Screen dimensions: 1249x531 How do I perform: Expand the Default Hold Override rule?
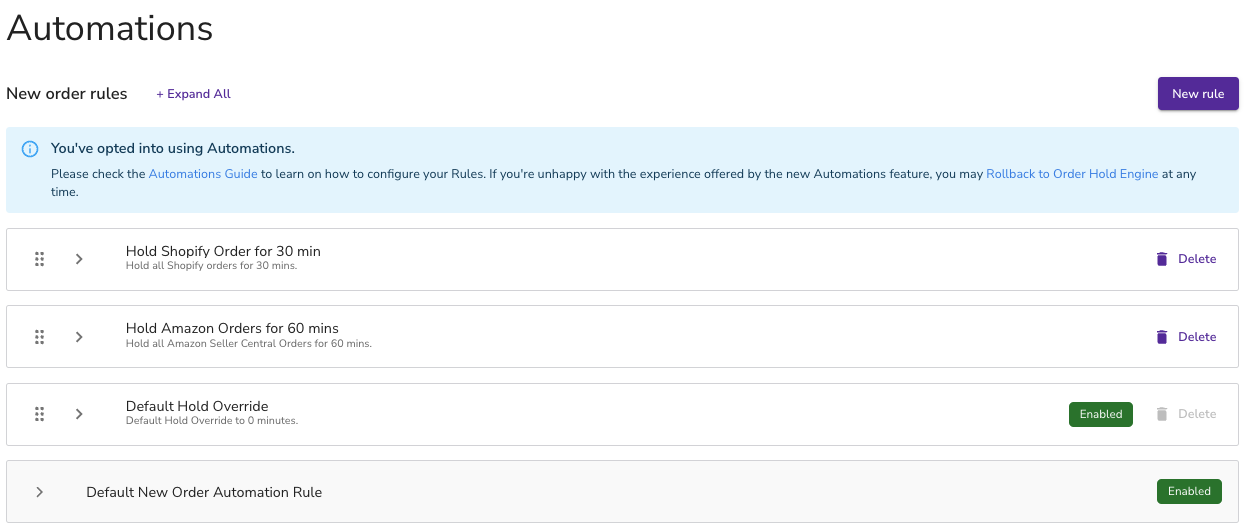79,414
